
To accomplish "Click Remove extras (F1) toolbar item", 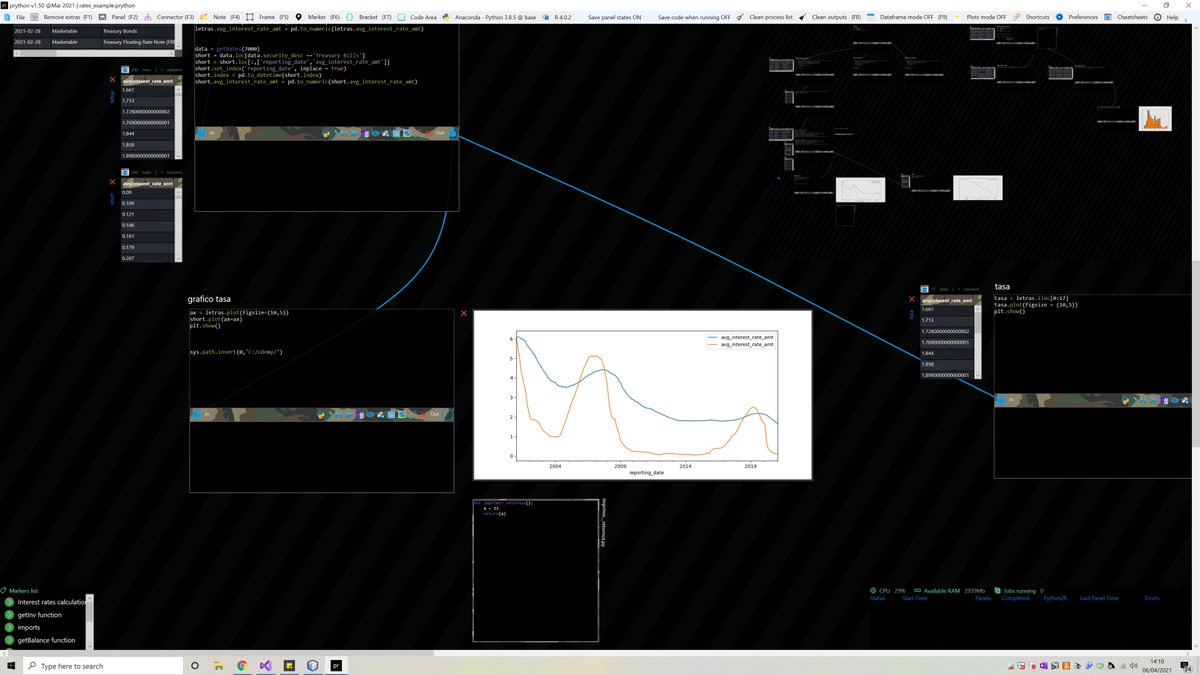I will [62, 17].
